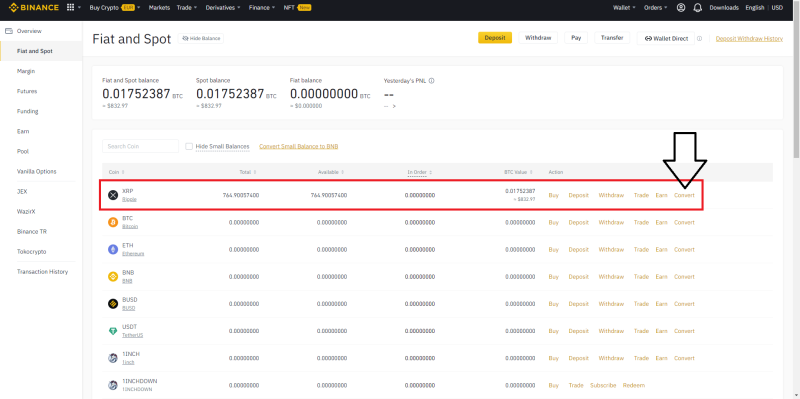The height and width of the screenshot is (399, 800).
Task: Open the apps grid menu icon
Action: tap(70, 8)
